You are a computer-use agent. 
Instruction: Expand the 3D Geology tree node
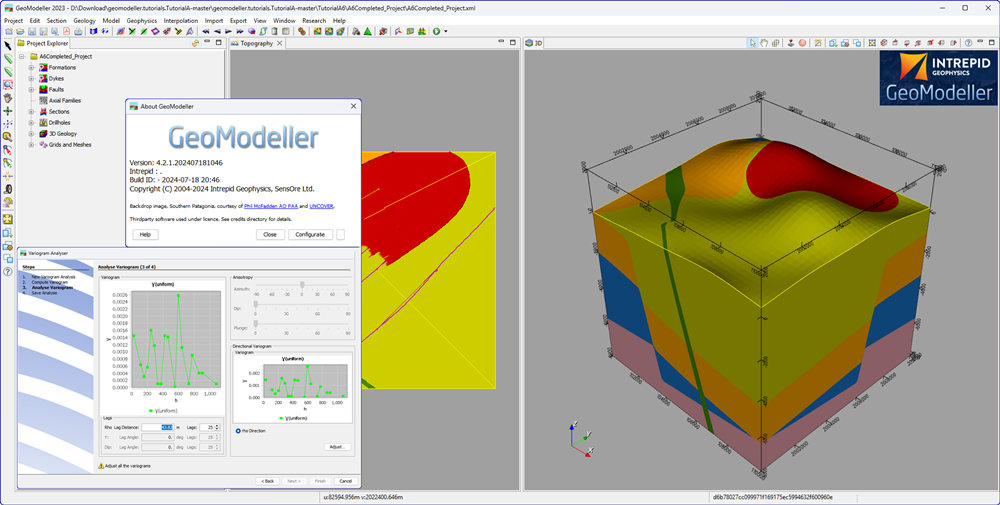tap(31, 134)
